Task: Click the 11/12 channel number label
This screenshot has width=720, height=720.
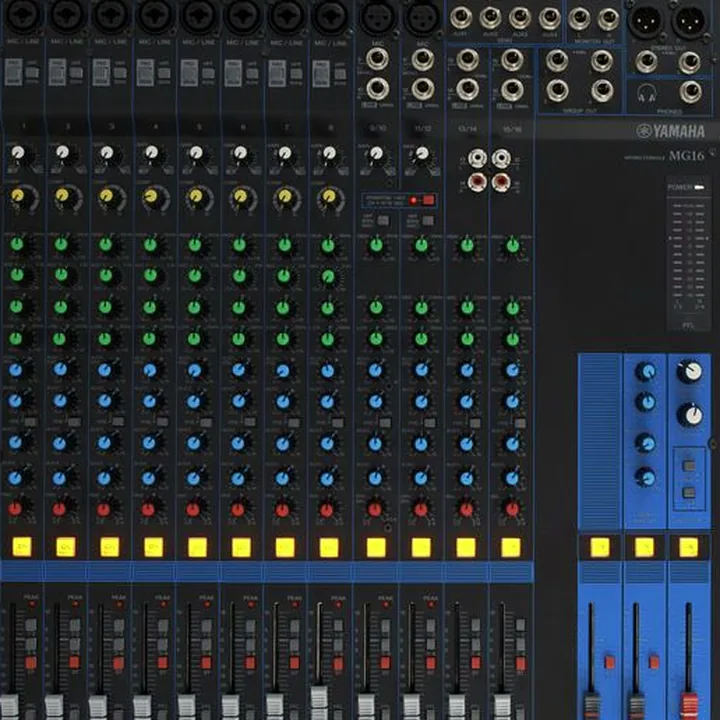Action: pyautogui.click(x=422, y=129)
